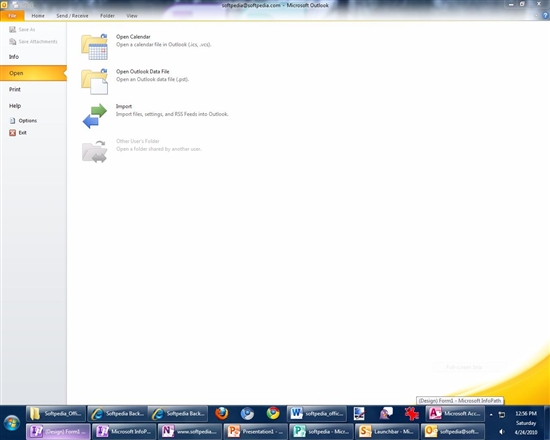Click the Open Calendar folder icon

click(x=94, y=47)
